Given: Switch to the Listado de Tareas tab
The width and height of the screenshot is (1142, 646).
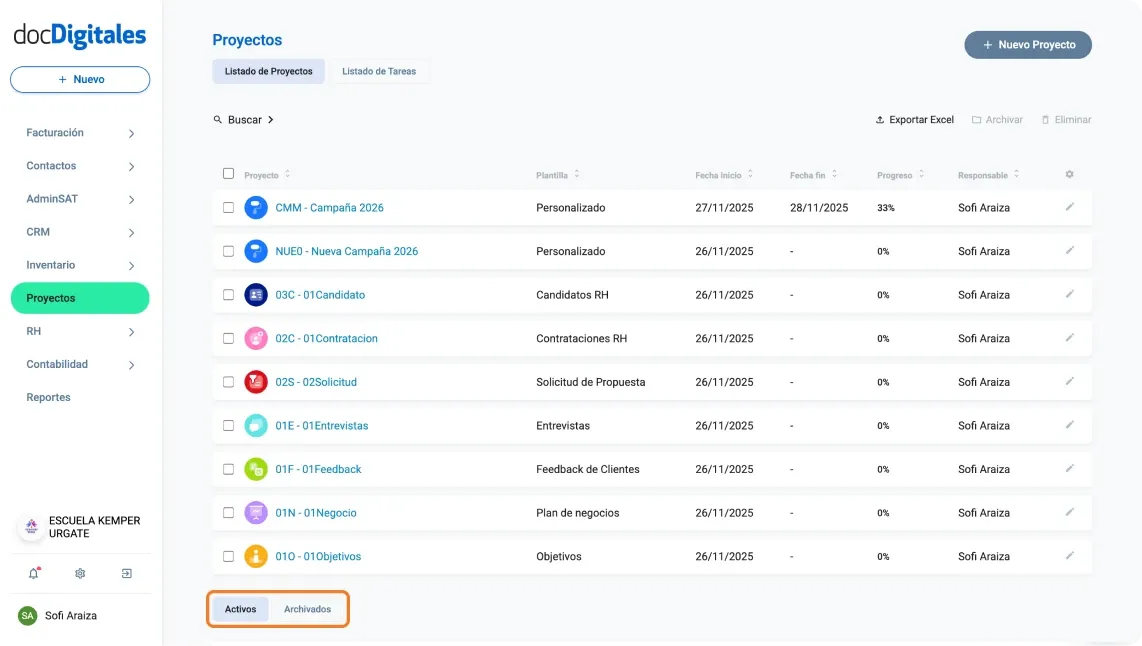Looking at the screenshot, I should [x=380, y=71].
